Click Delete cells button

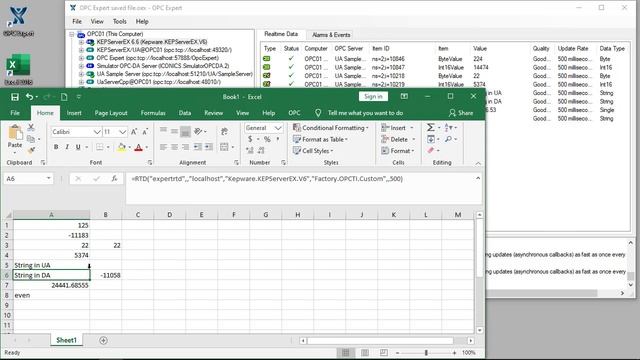click(398, 139)
